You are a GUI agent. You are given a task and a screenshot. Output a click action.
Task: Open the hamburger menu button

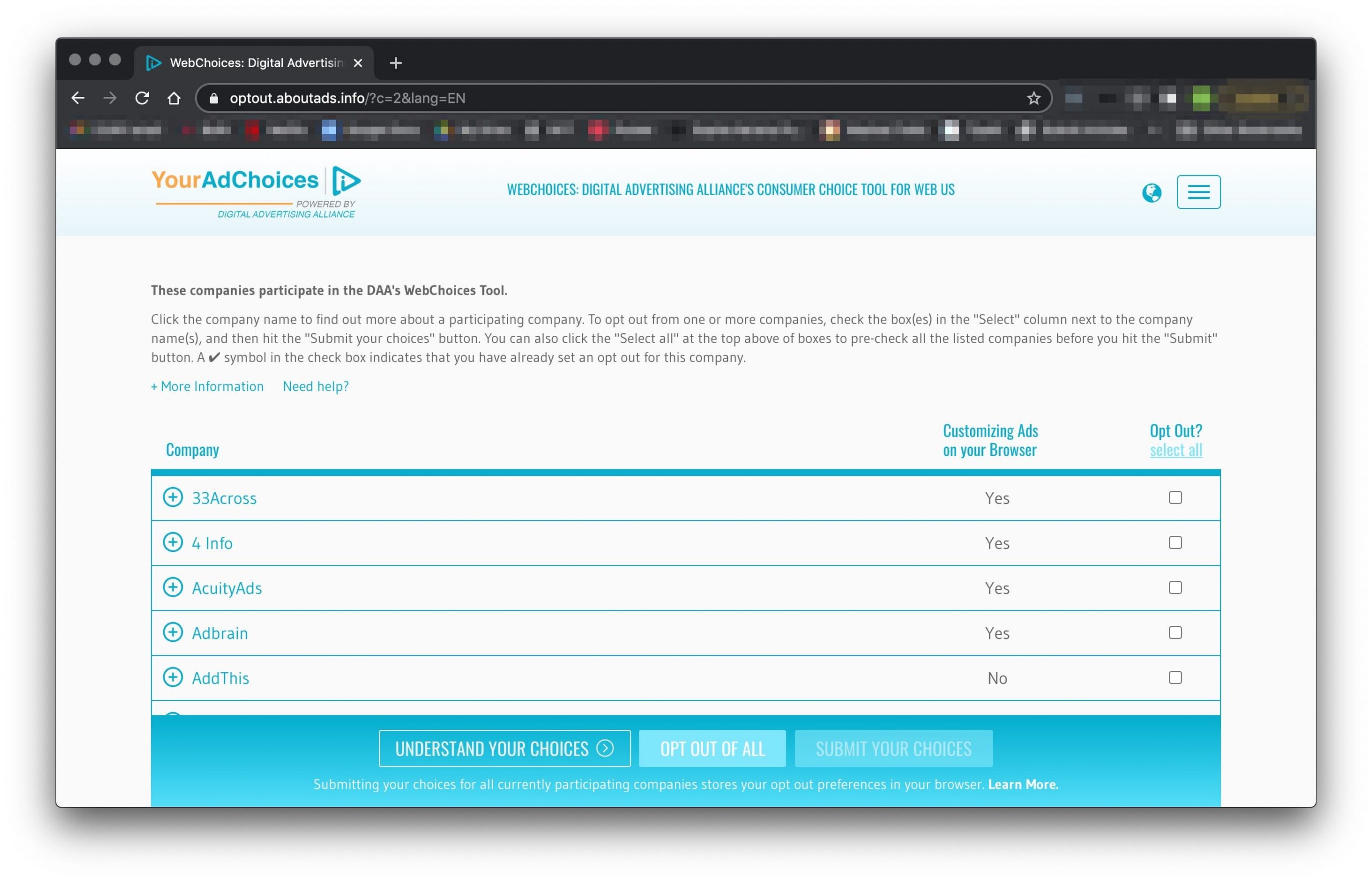click(1198, 192)
